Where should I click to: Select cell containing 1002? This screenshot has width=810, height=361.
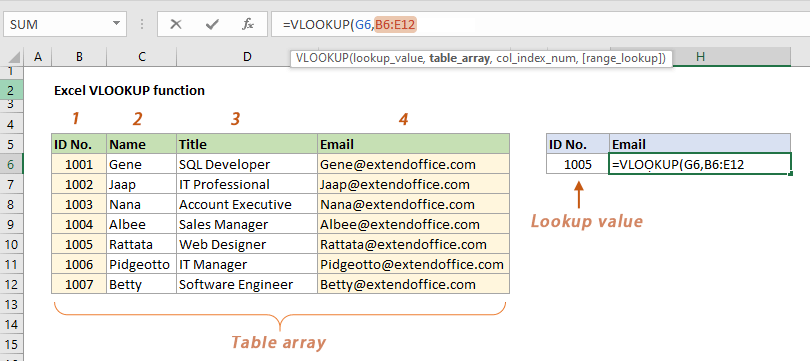pyautogui.click(x=79, y=184)
